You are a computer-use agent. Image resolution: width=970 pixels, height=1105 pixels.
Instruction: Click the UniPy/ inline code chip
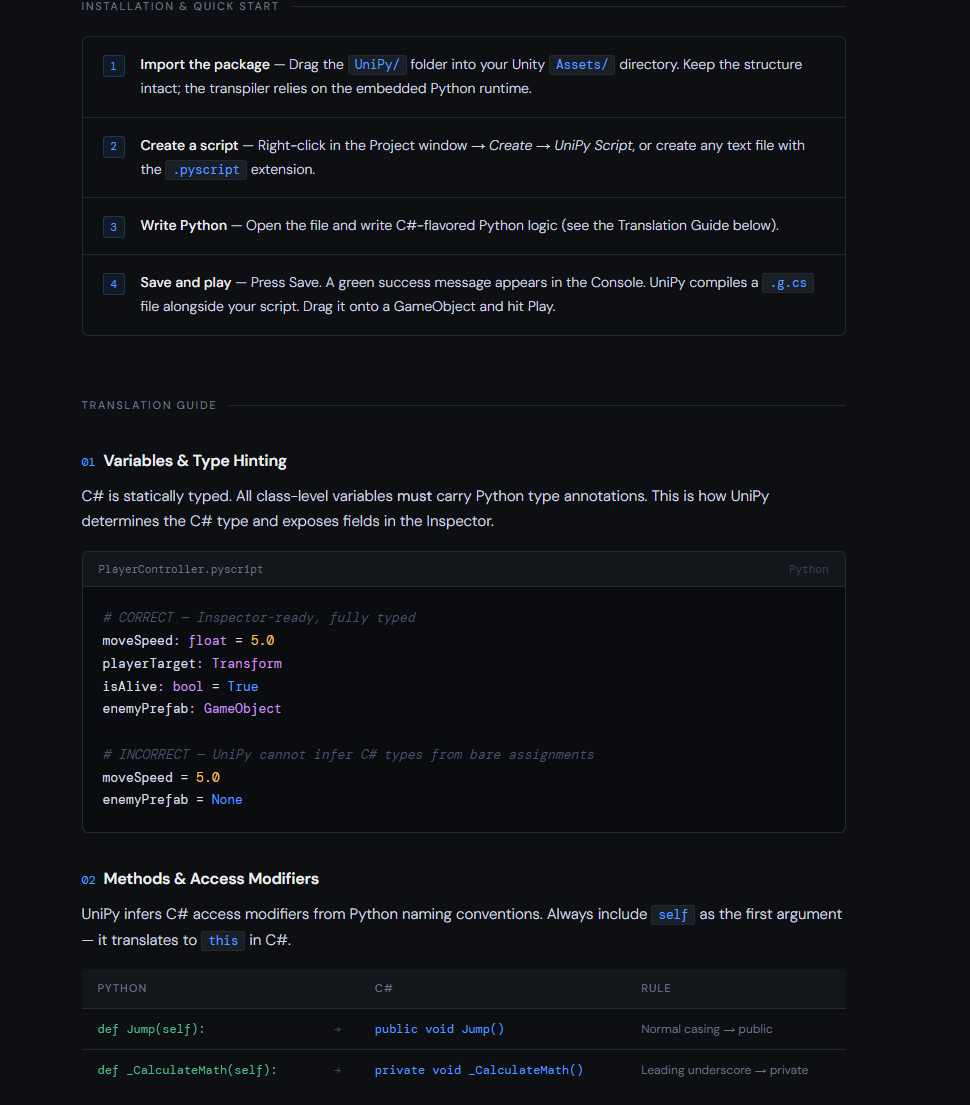[x=377, y=65]
